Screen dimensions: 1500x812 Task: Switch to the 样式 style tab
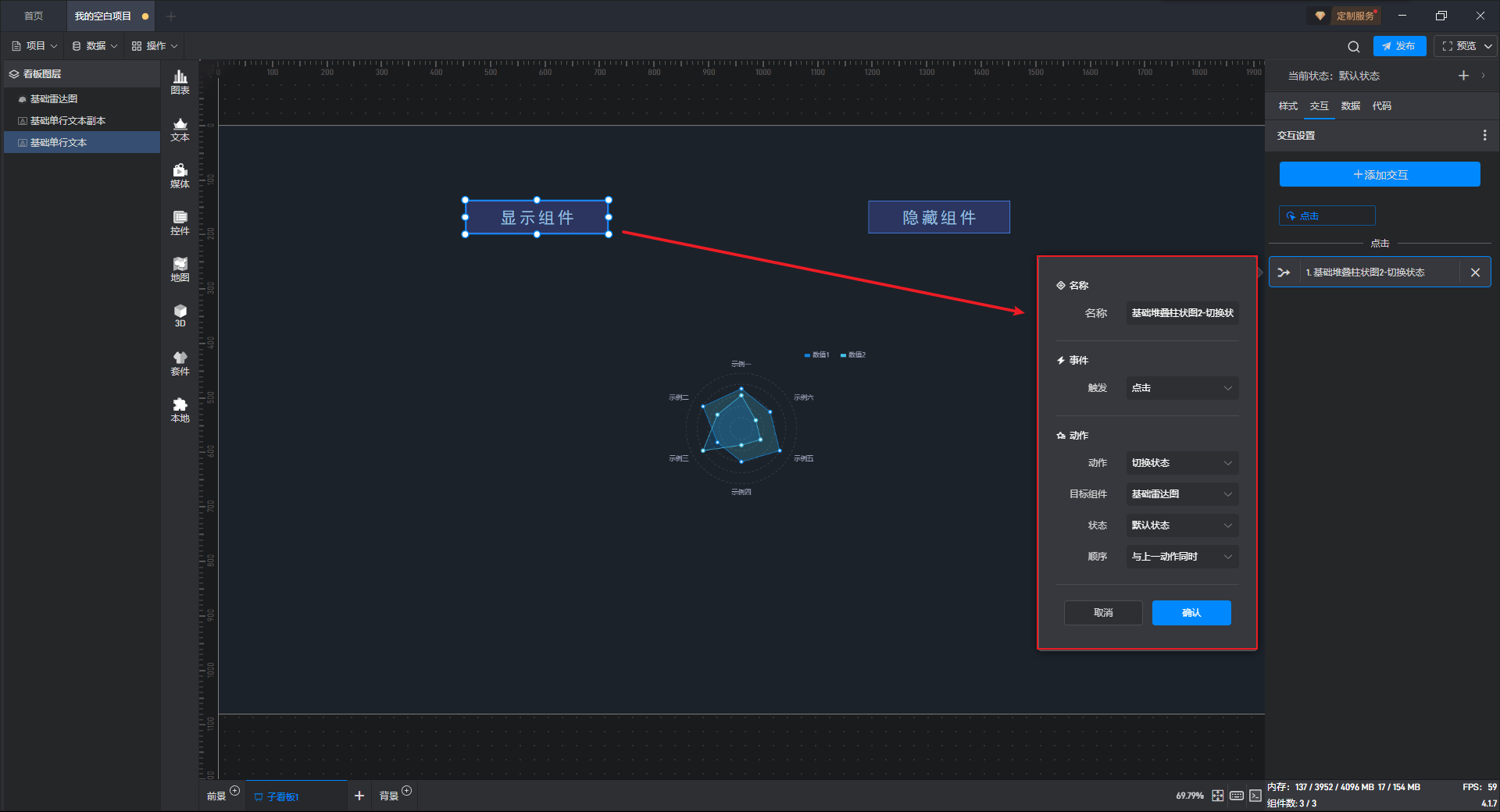pyautogui.click(x=1287, y=106)
